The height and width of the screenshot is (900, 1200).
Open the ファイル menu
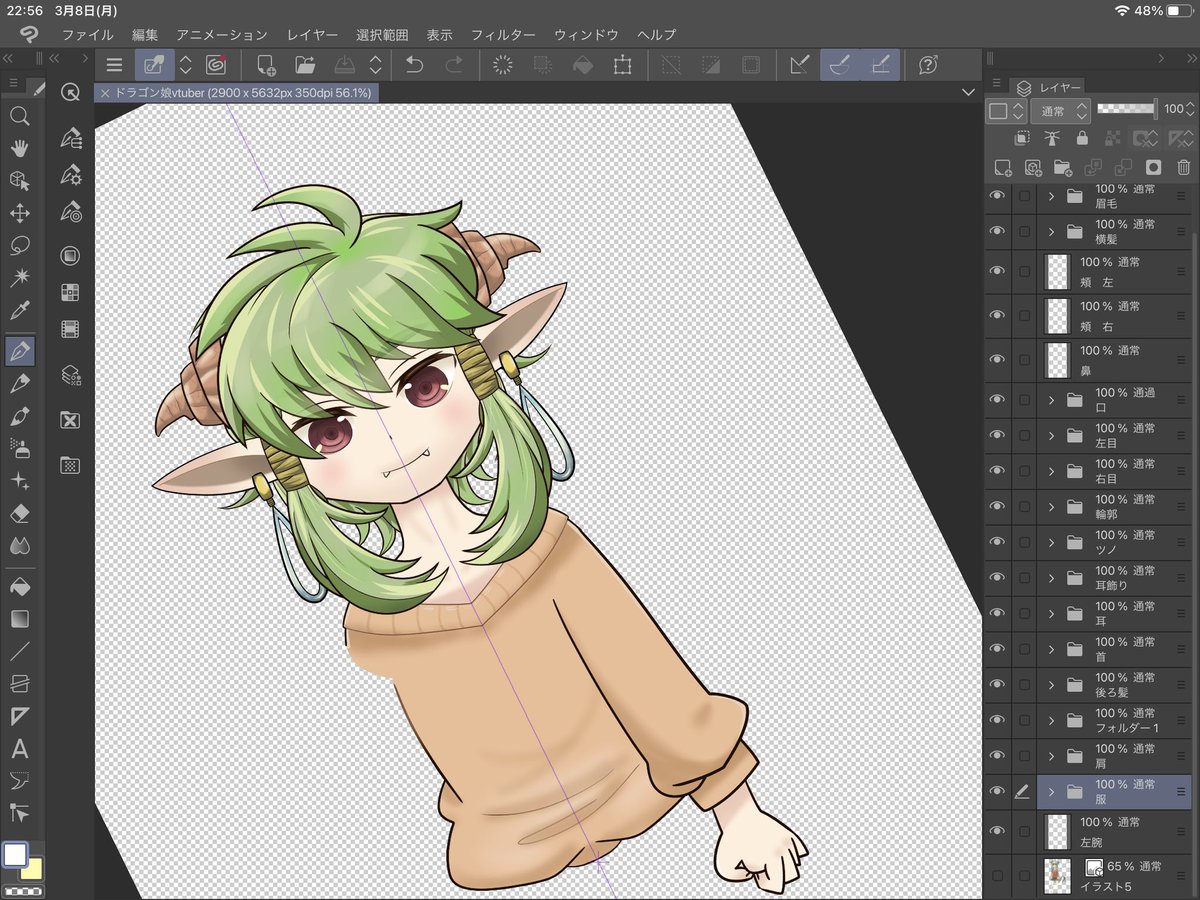(87, 34)
